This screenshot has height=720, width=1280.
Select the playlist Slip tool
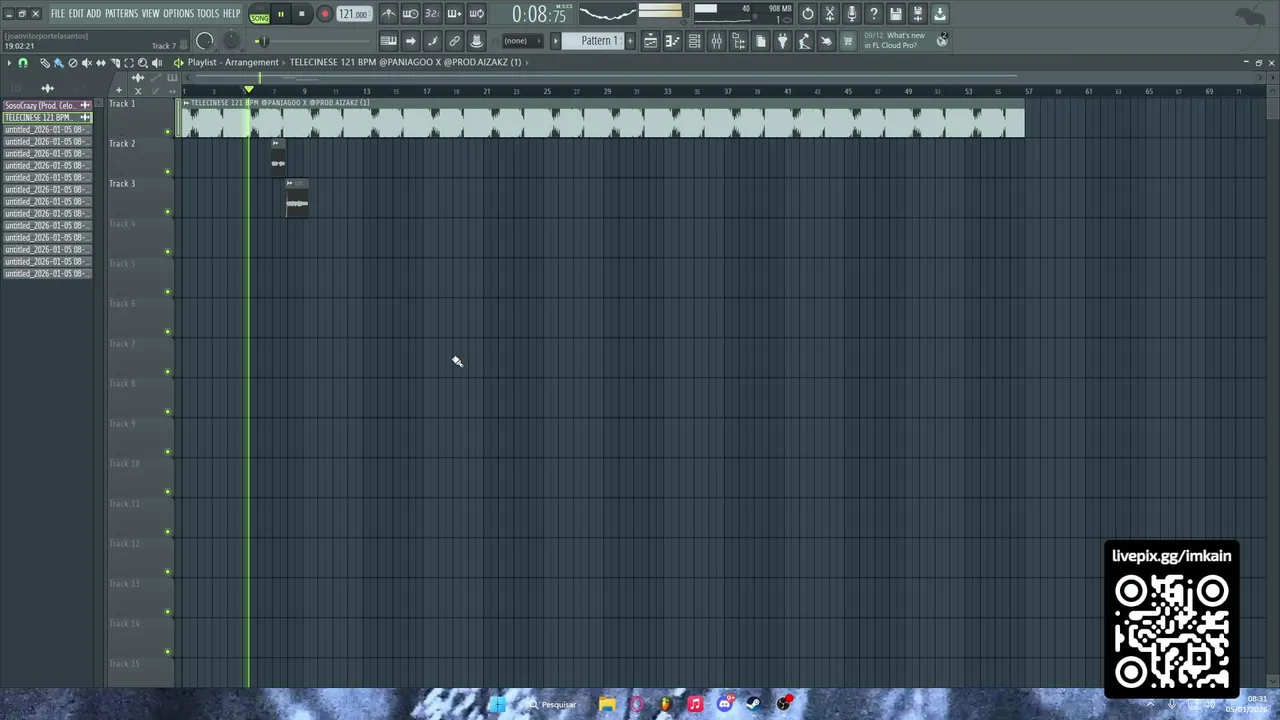point(100,62)
